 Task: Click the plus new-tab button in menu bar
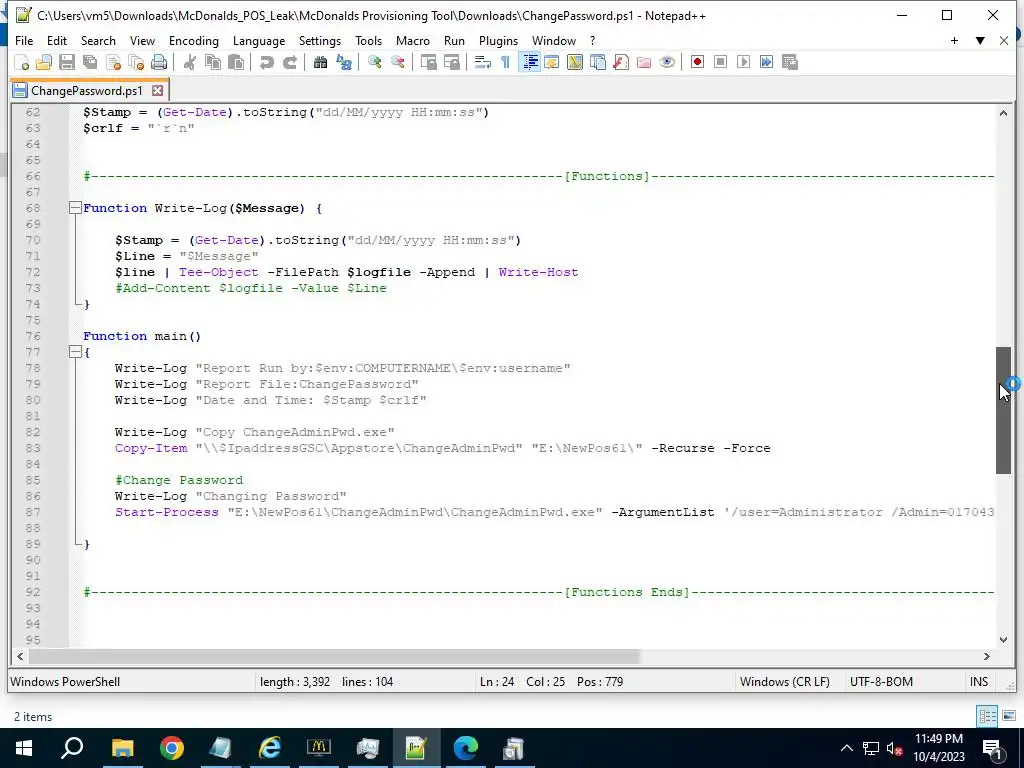tap(954, 40)
